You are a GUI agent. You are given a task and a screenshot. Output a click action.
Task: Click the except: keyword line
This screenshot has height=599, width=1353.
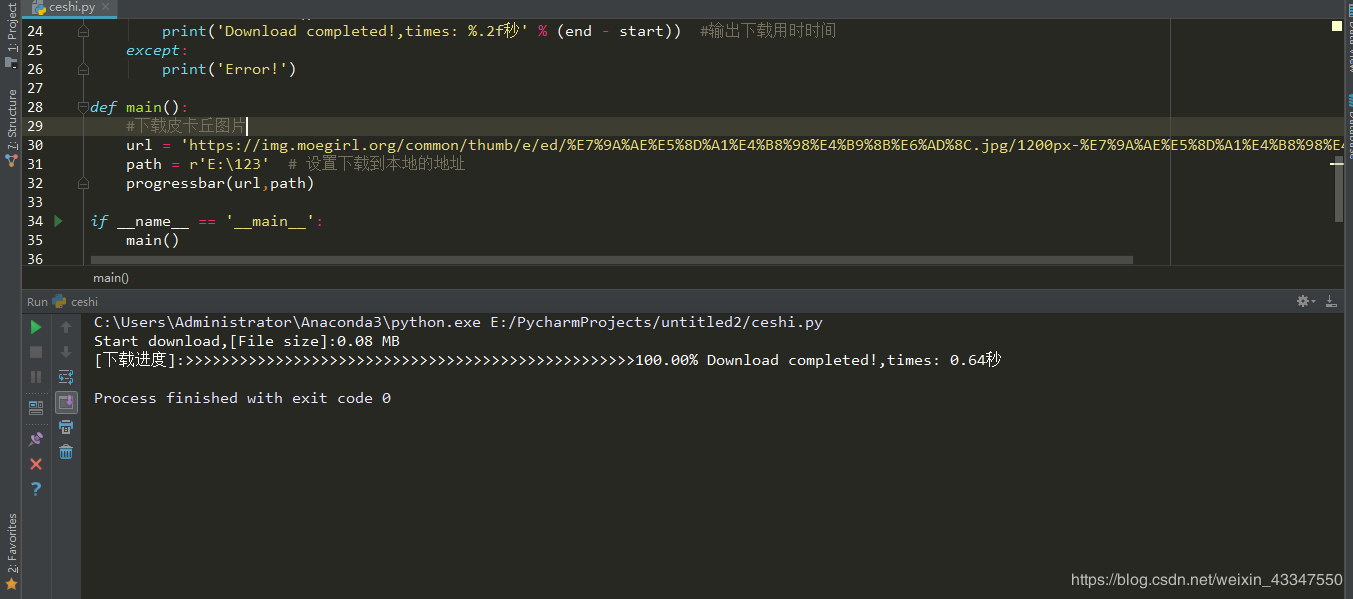[157, 50]
